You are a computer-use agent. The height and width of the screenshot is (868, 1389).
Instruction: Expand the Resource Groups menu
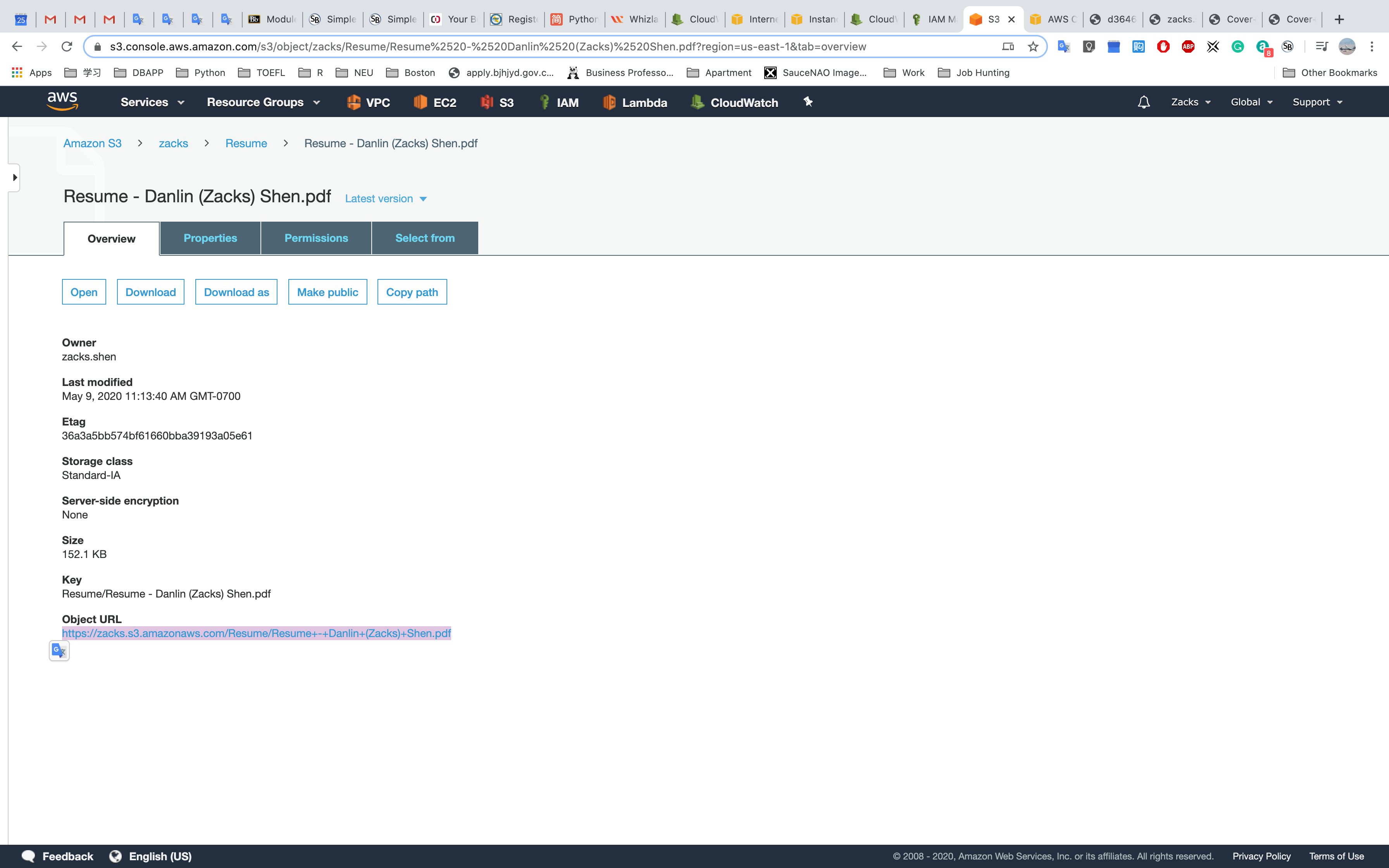point(263,102)
